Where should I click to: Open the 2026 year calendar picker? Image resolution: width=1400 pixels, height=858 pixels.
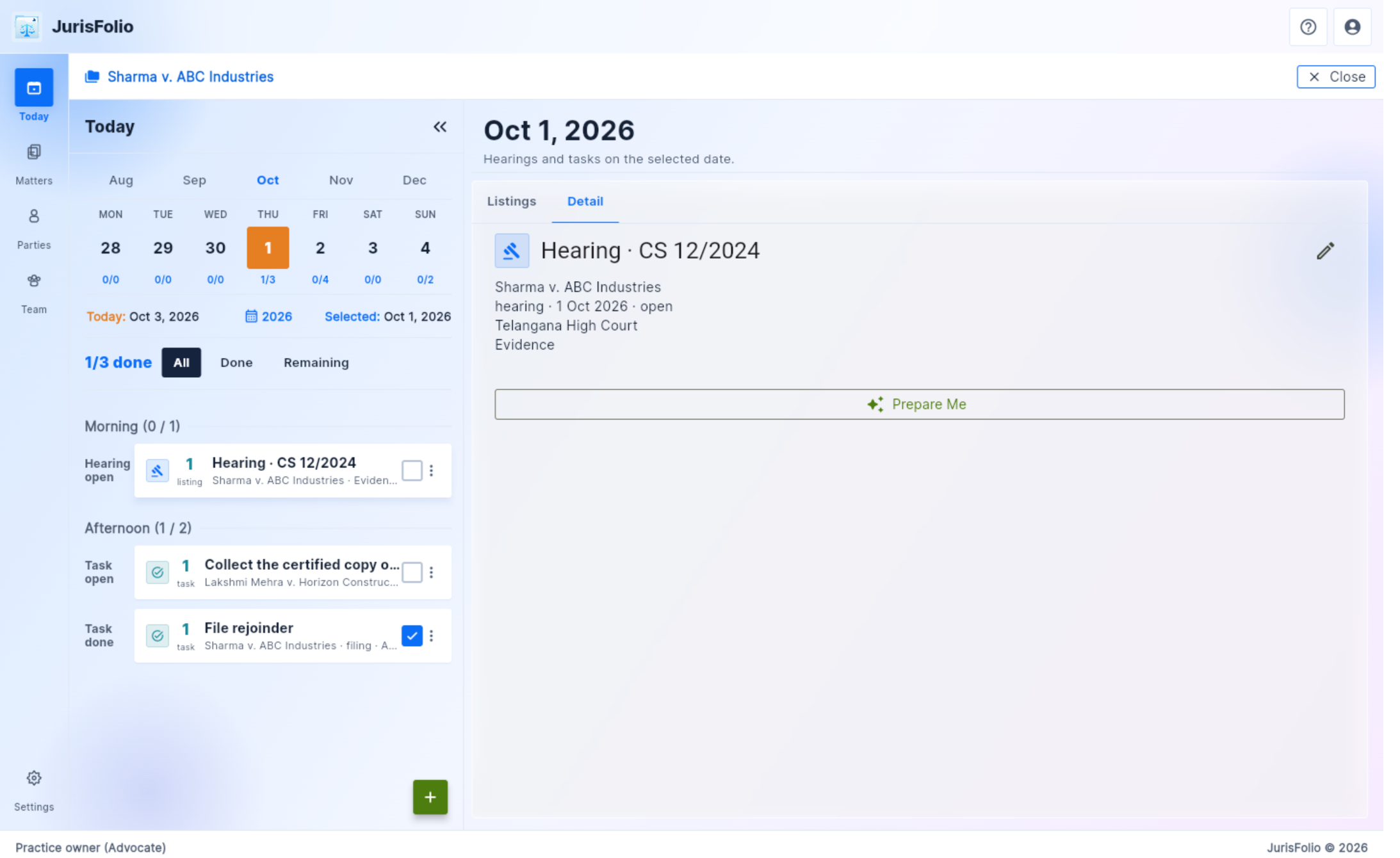point(269,316)
